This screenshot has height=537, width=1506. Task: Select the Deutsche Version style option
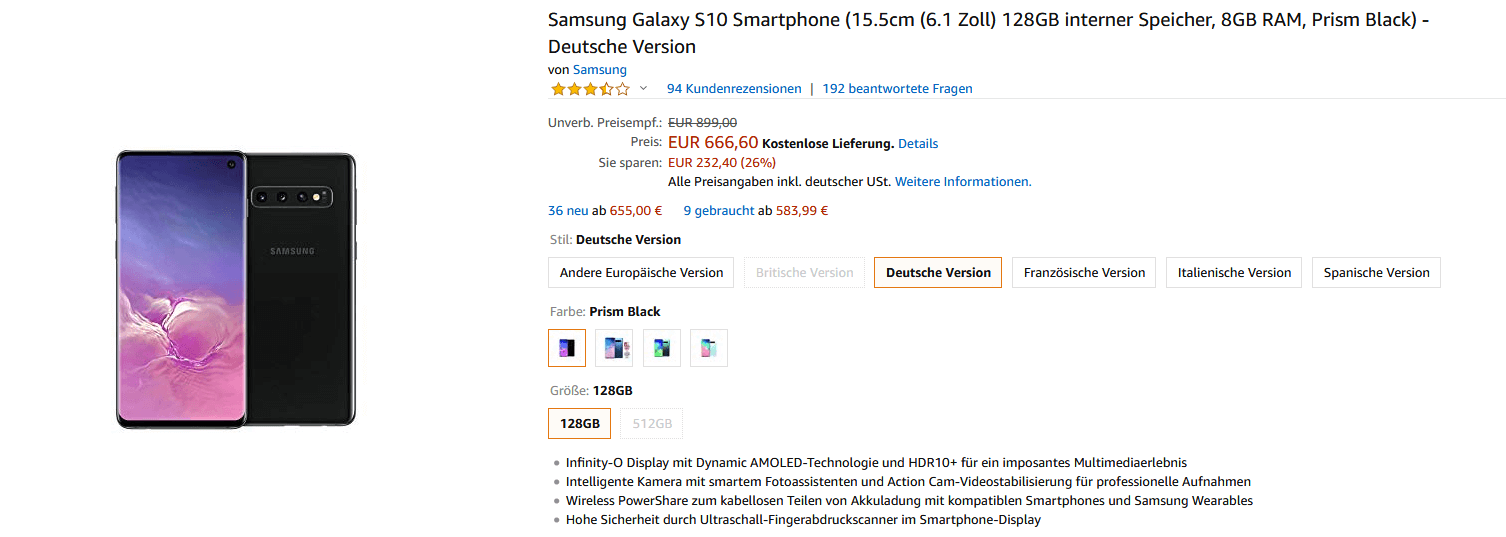[x=938, y=273]
